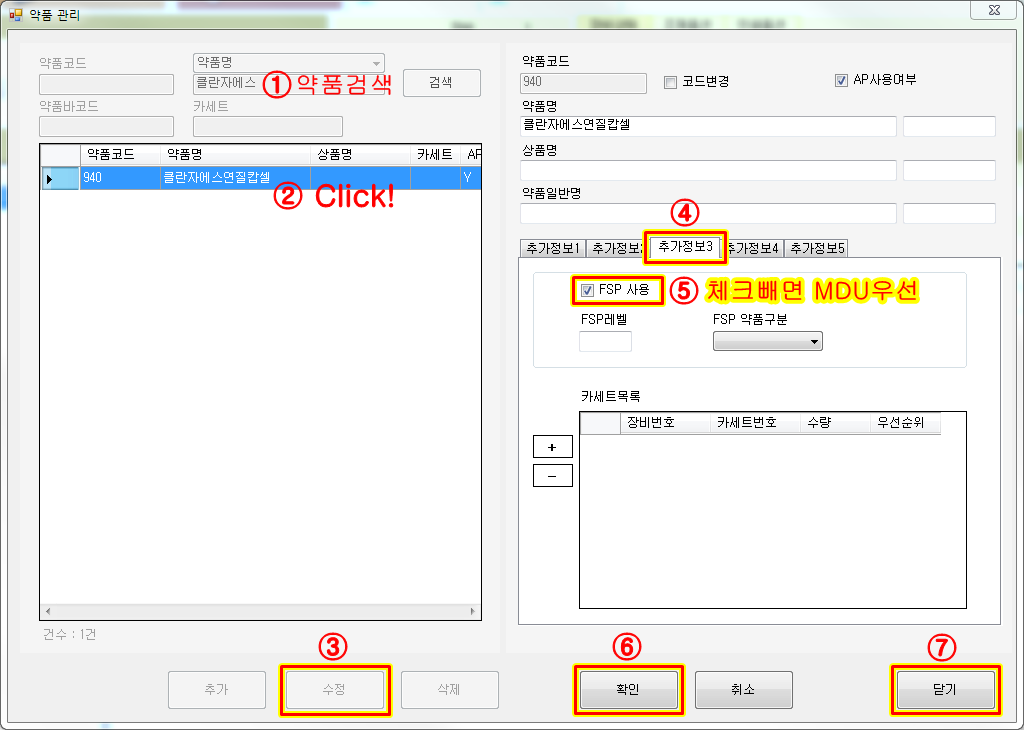Click the 약품코드 column header in results grid
Image resolution: width=1024 pixels, height=730 pixels.
(x=119, y=155)
